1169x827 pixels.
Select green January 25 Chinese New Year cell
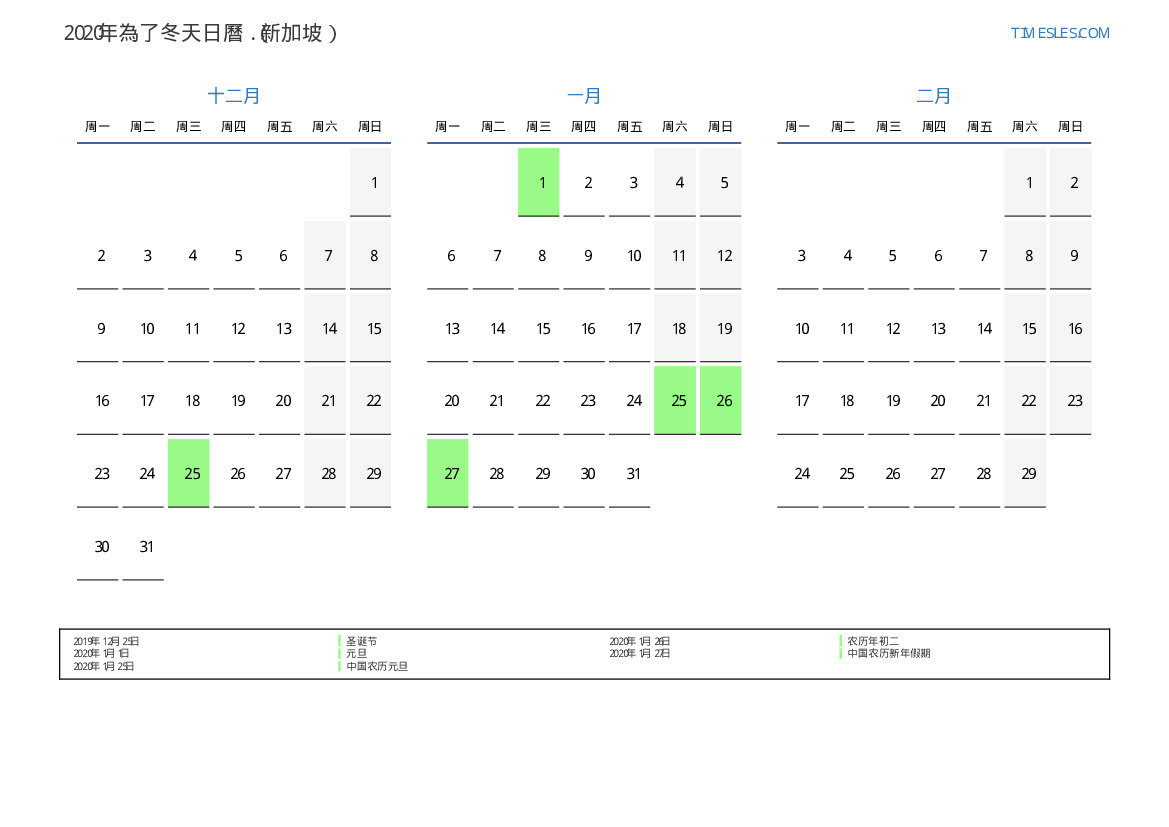[x=675, y=400]
